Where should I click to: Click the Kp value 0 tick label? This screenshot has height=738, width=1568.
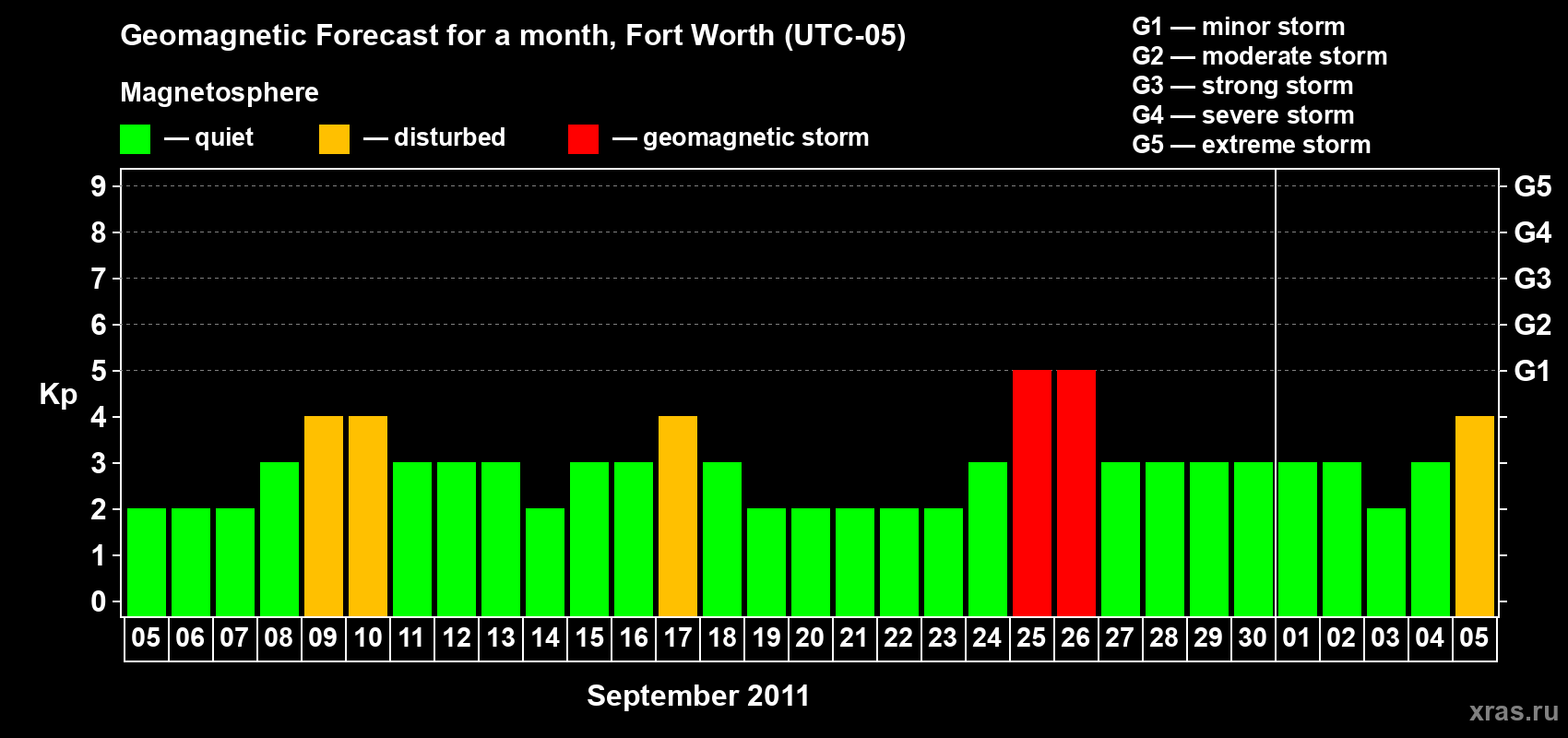(x=98, y=601)
